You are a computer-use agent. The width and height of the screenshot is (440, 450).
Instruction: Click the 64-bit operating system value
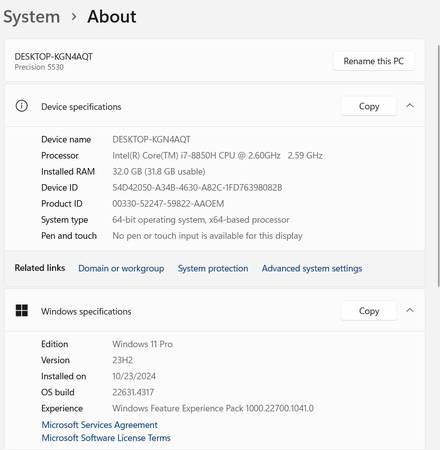click(x=201, y=220)
